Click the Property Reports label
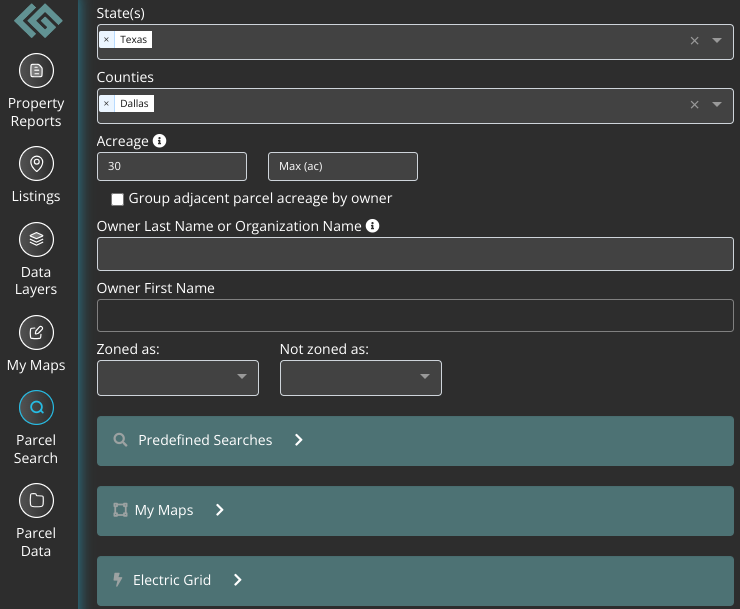This screenshot has width=740, height=609. pyautogui.click(x=36, y=112)
